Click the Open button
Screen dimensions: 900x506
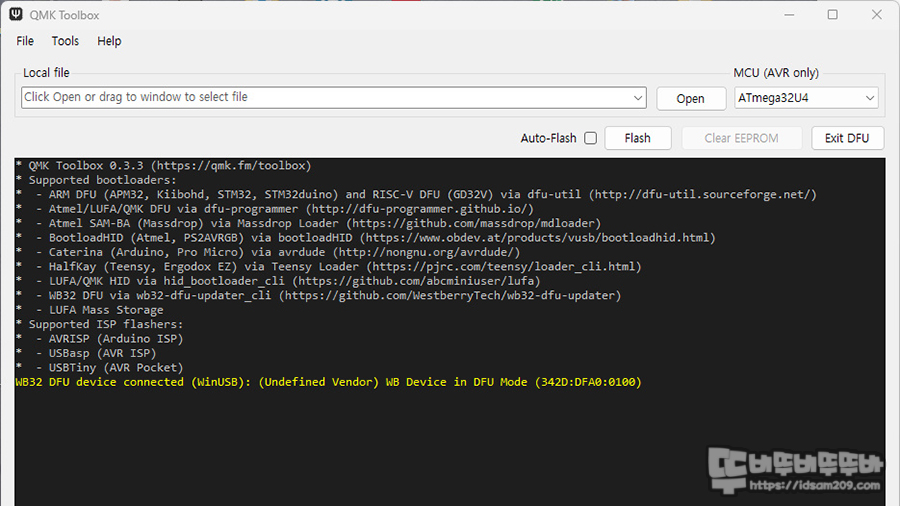click(690, 98)
